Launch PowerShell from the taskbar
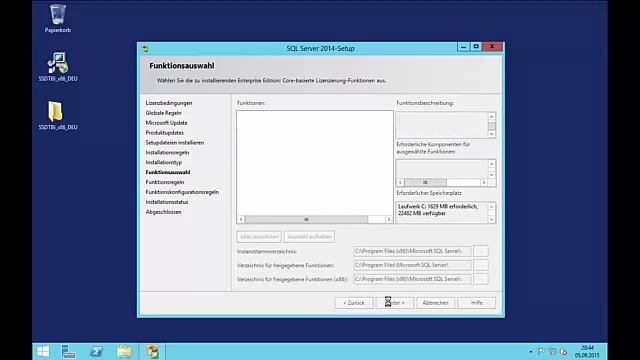This screenshot has height=360, width=640. coord(96,351)
